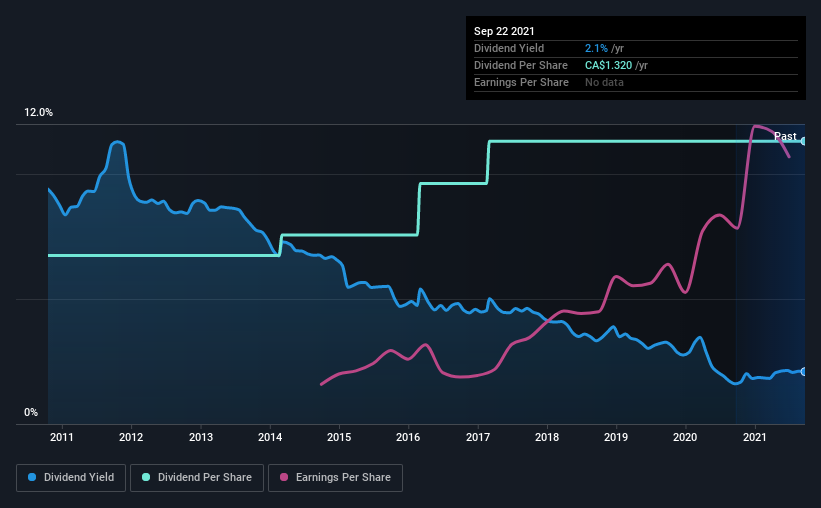Click the 2020 x-axis label
Screen dimensions: 821x508
685,437
